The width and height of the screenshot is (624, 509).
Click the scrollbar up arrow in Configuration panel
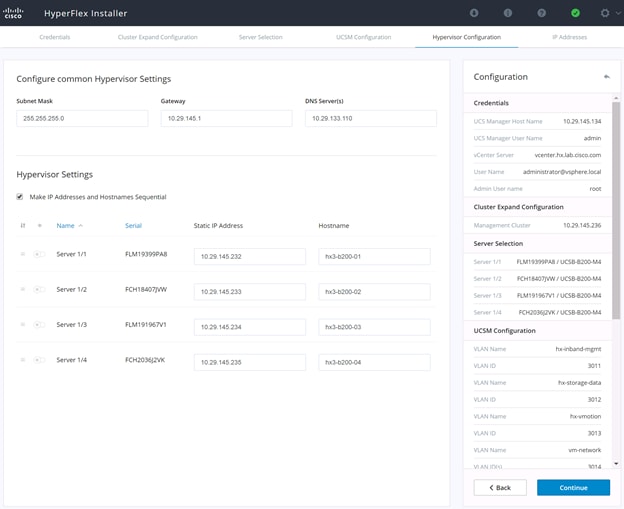click(616, 98)
